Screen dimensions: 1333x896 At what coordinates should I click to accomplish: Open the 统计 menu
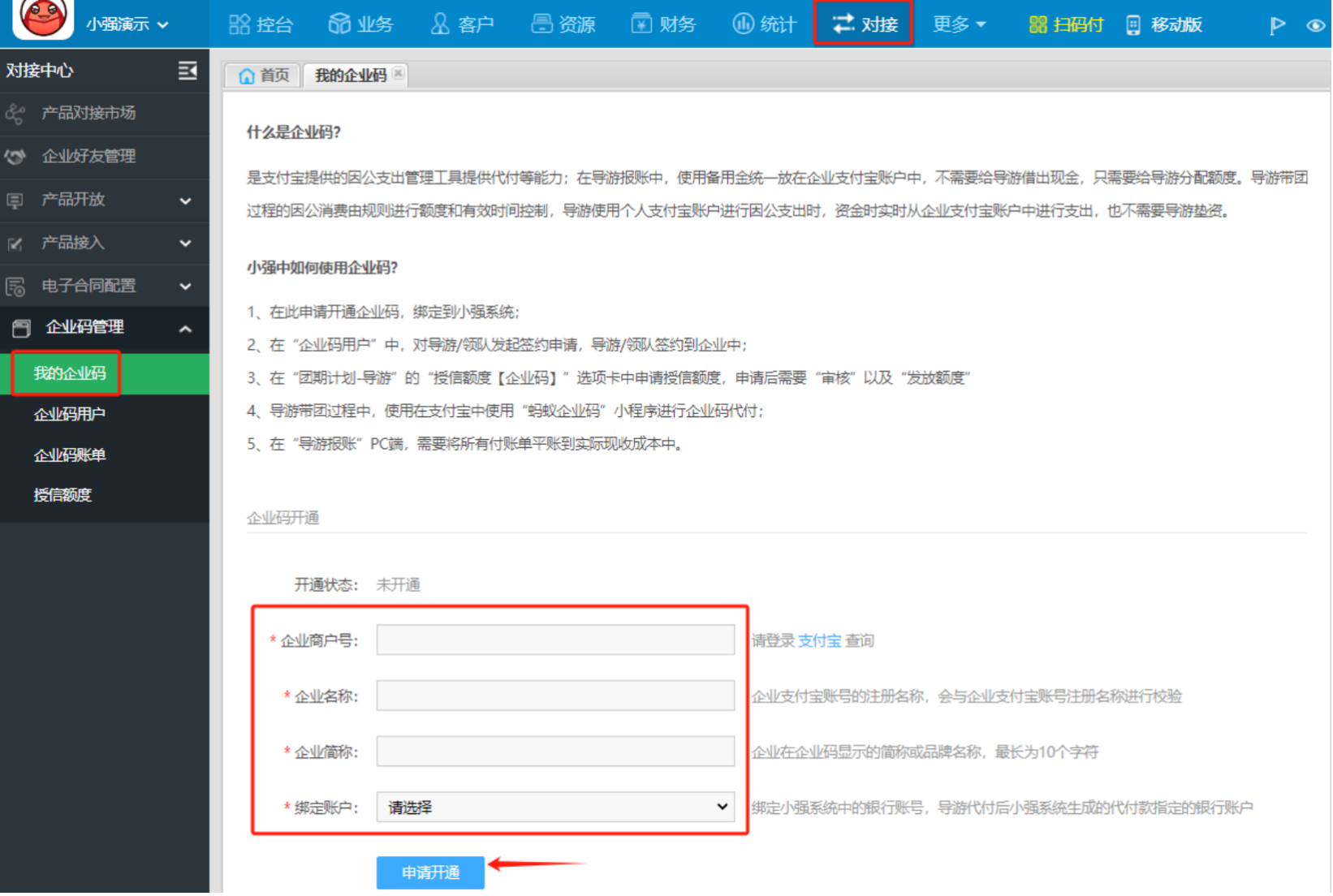(764, 24)
